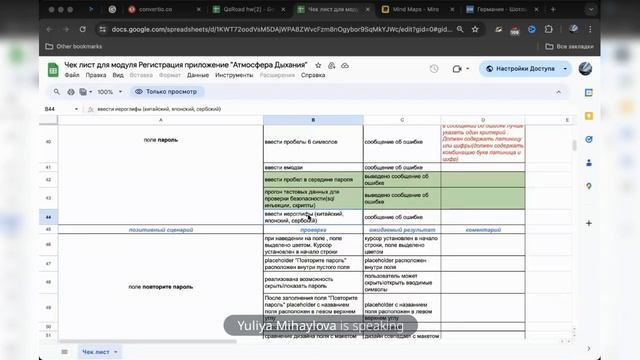The height and width of the screenshot is (360, 640).
Task: Show the side panel chevron
Action: tap(589, 348)
